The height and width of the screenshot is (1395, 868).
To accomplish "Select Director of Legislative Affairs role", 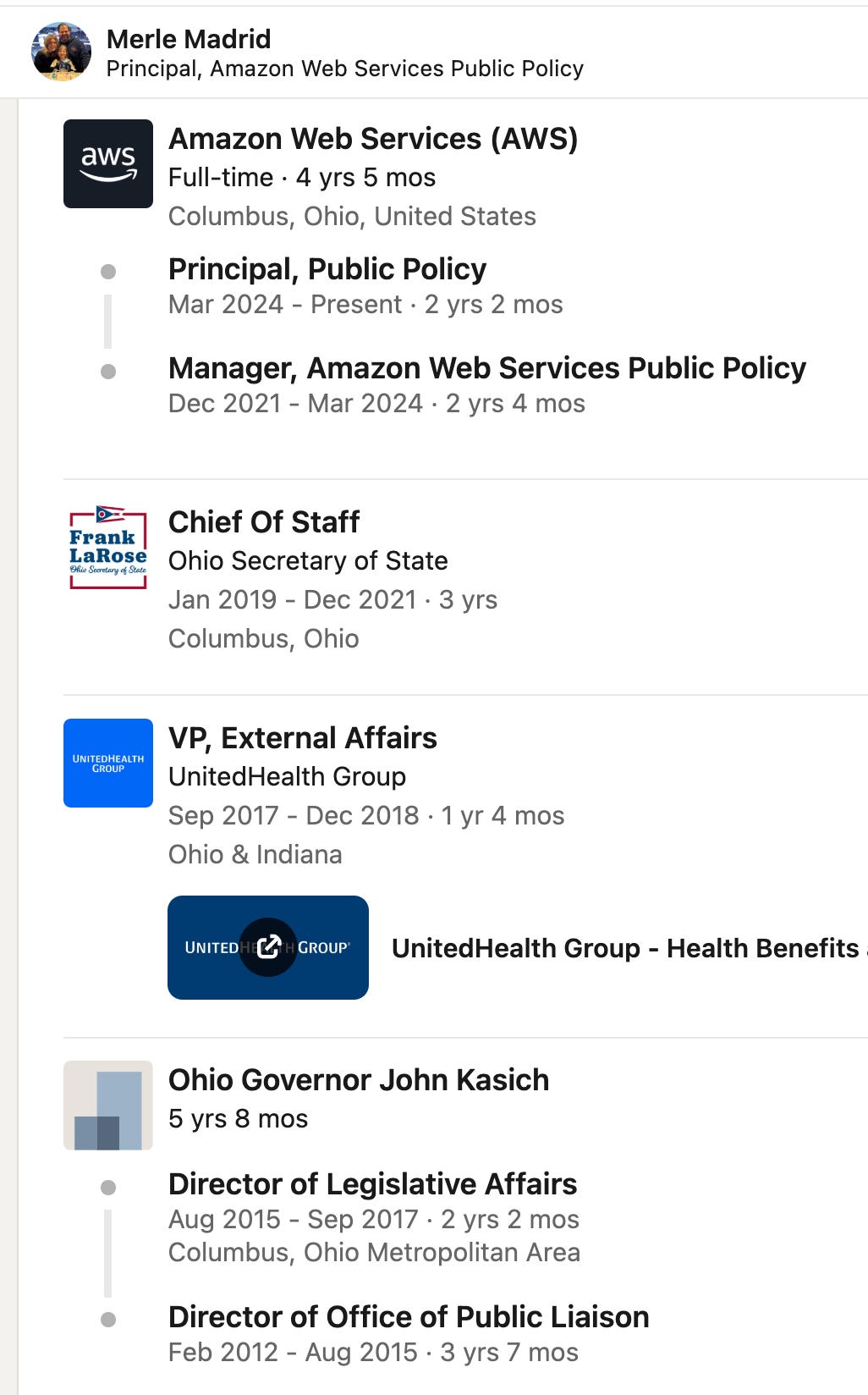I will [x=372, y=1184].
